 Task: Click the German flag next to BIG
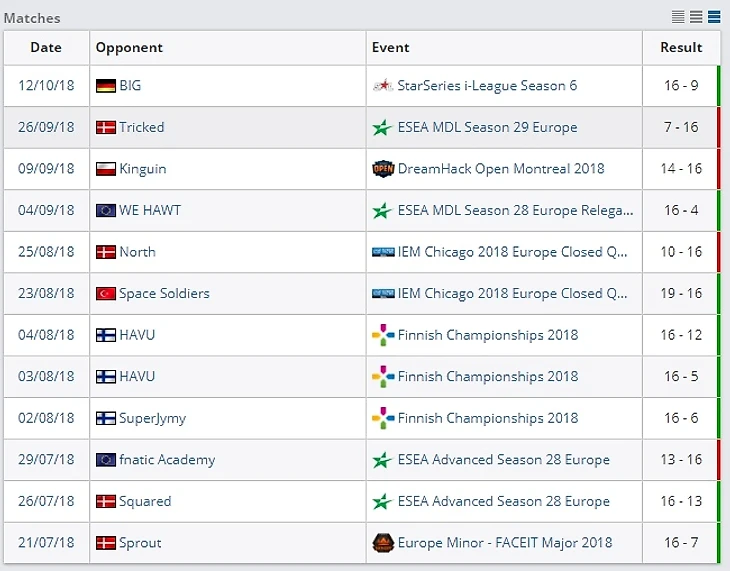pos(105,86)
